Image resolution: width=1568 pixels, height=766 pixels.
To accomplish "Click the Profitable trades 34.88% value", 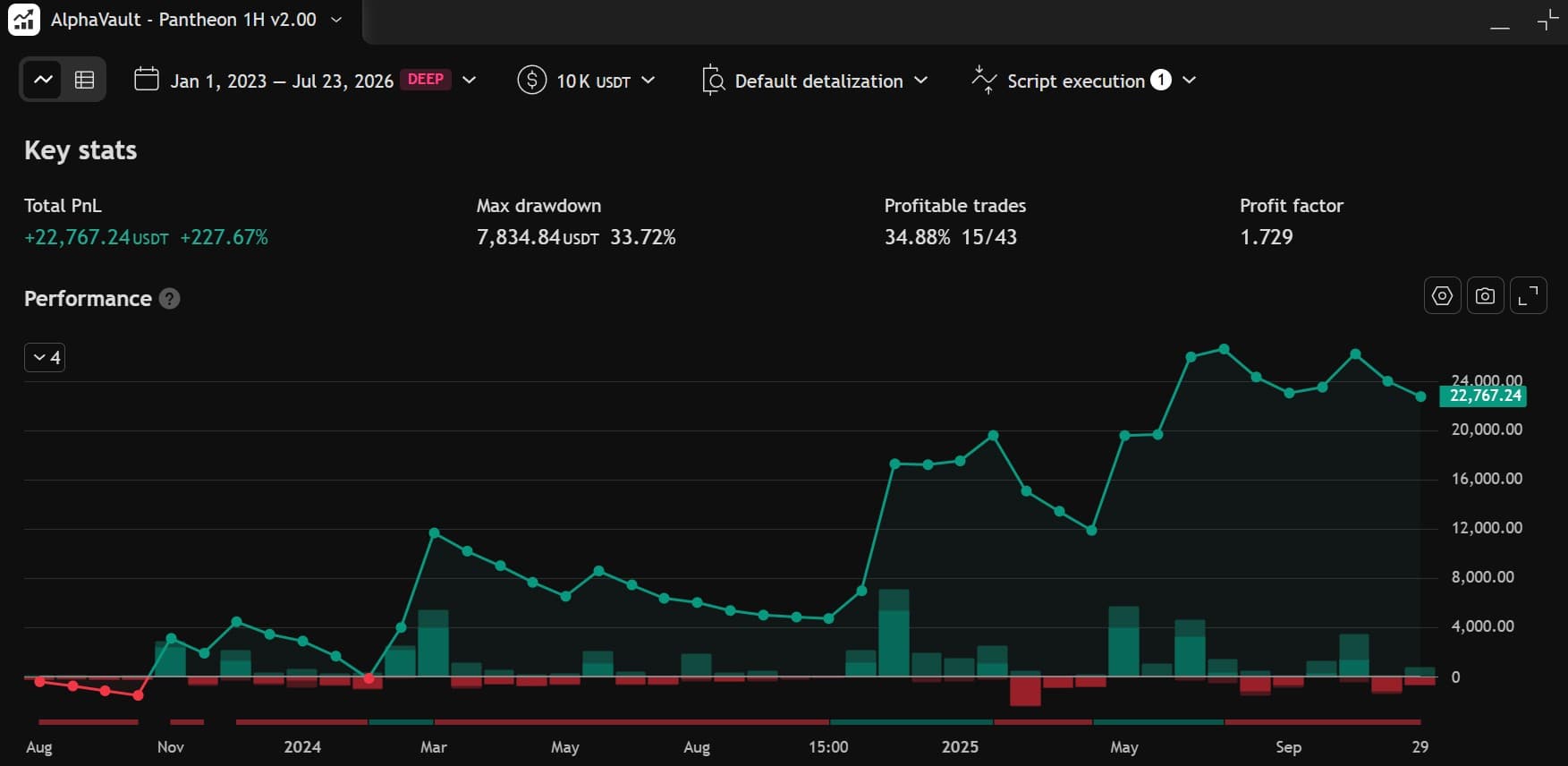I will pos(918,237).
